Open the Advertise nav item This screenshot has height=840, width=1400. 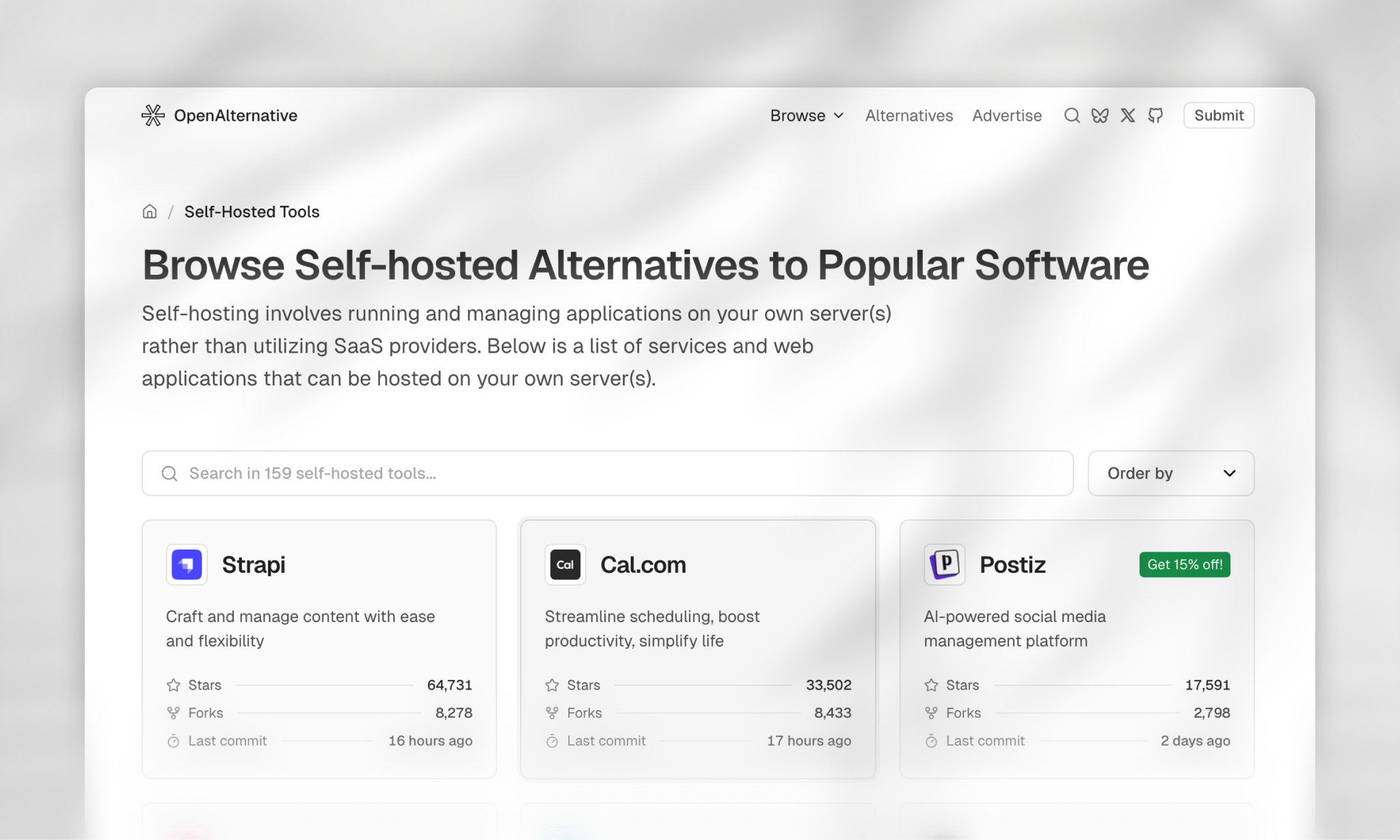tap(1007, 116)
